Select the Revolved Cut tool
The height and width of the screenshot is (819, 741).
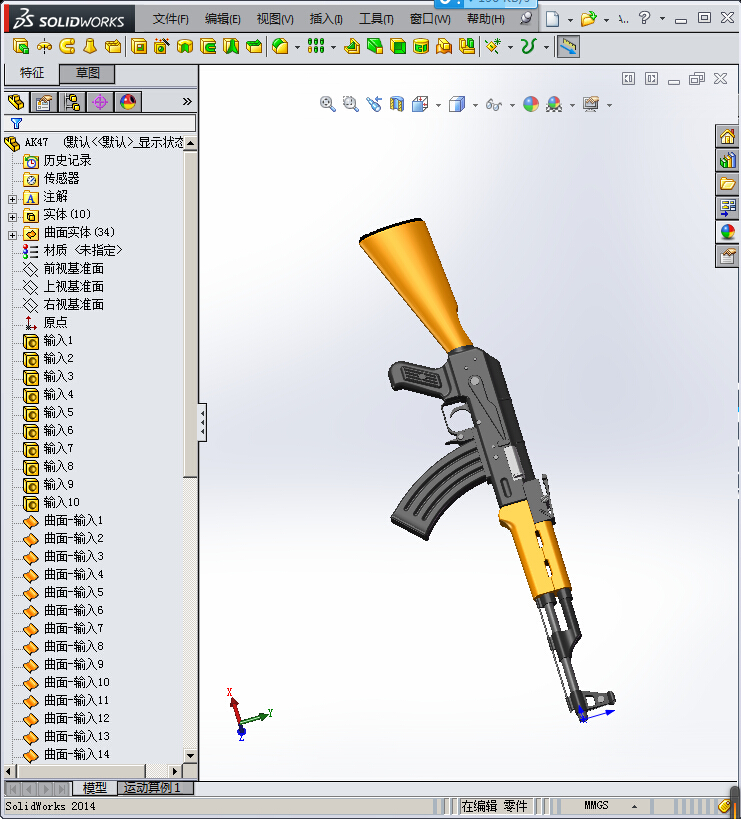click(x=185, y=46)
